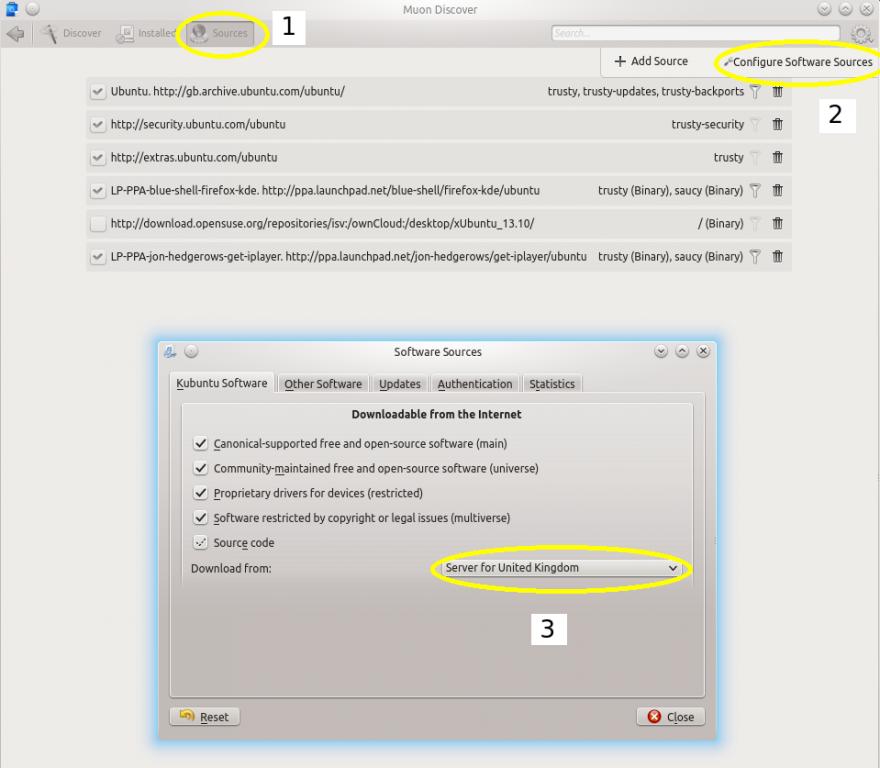Click the 'Download from:' label
880x768 pixels.
coord(231,569)
